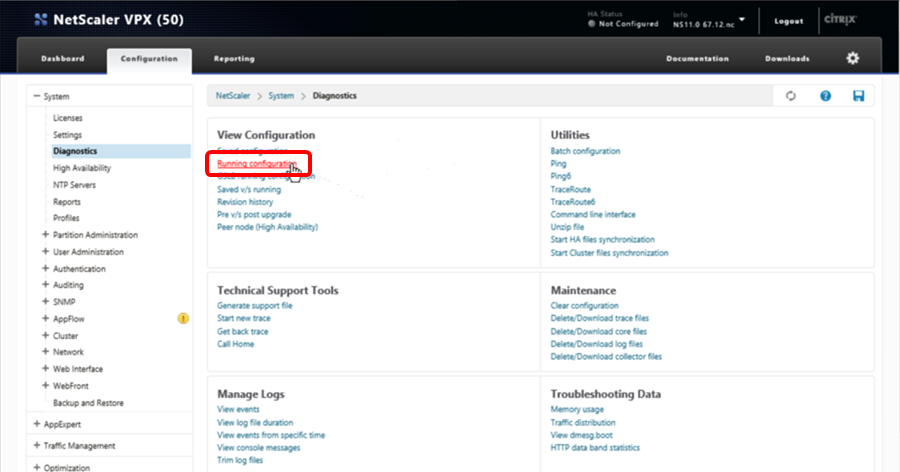Collapse the System tree node
Image resolution: width=900 pixels, height=472 pixels.
[x=37, y=96]
